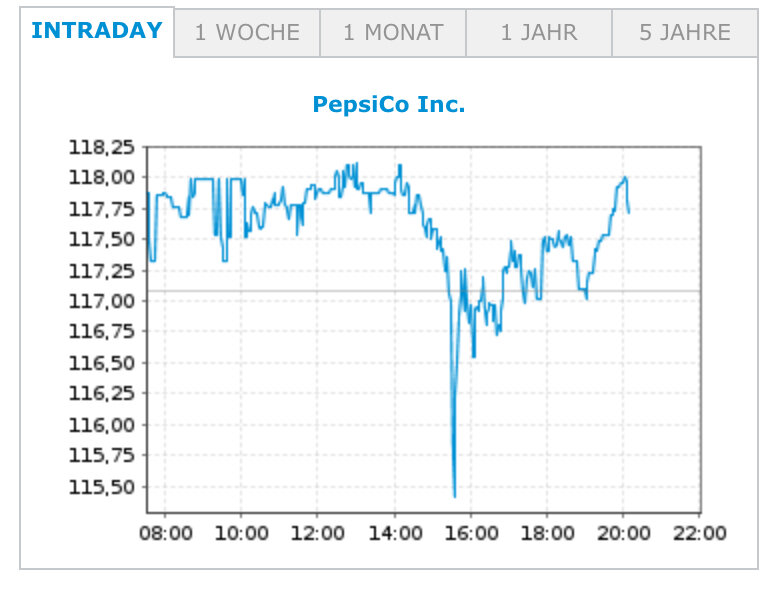Viewport: 769px width, 597px height.
Task: Select the 20:00 time axis label
Action: (x=624, y=533)
